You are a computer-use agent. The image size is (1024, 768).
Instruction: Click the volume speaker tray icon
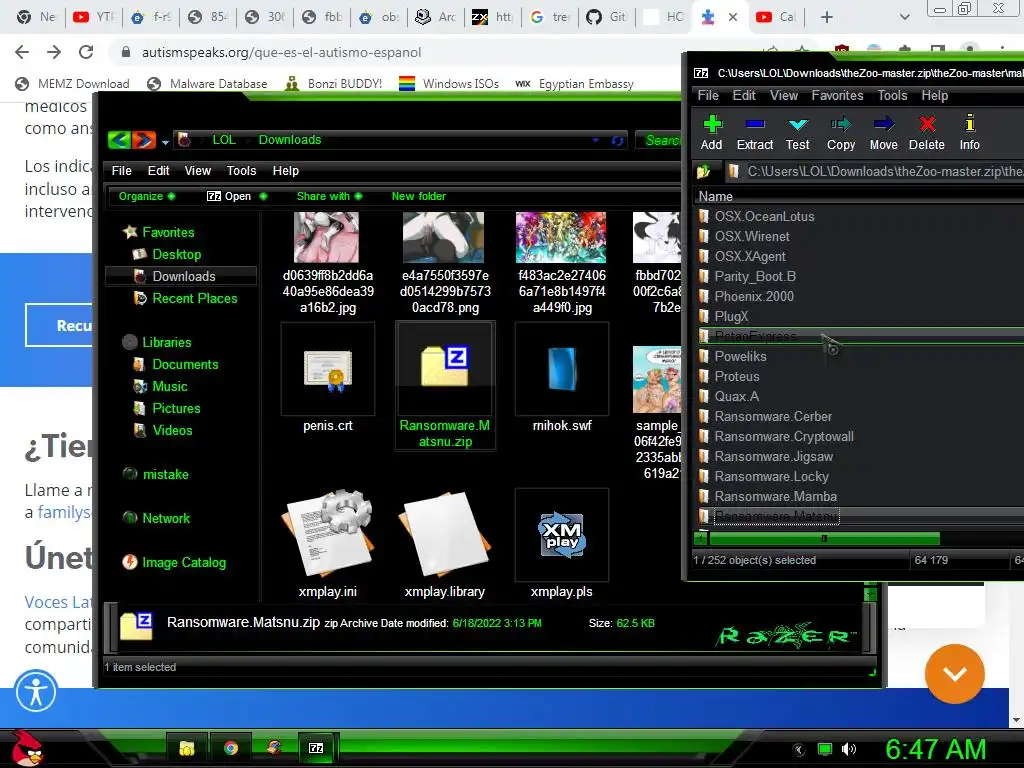849,749
